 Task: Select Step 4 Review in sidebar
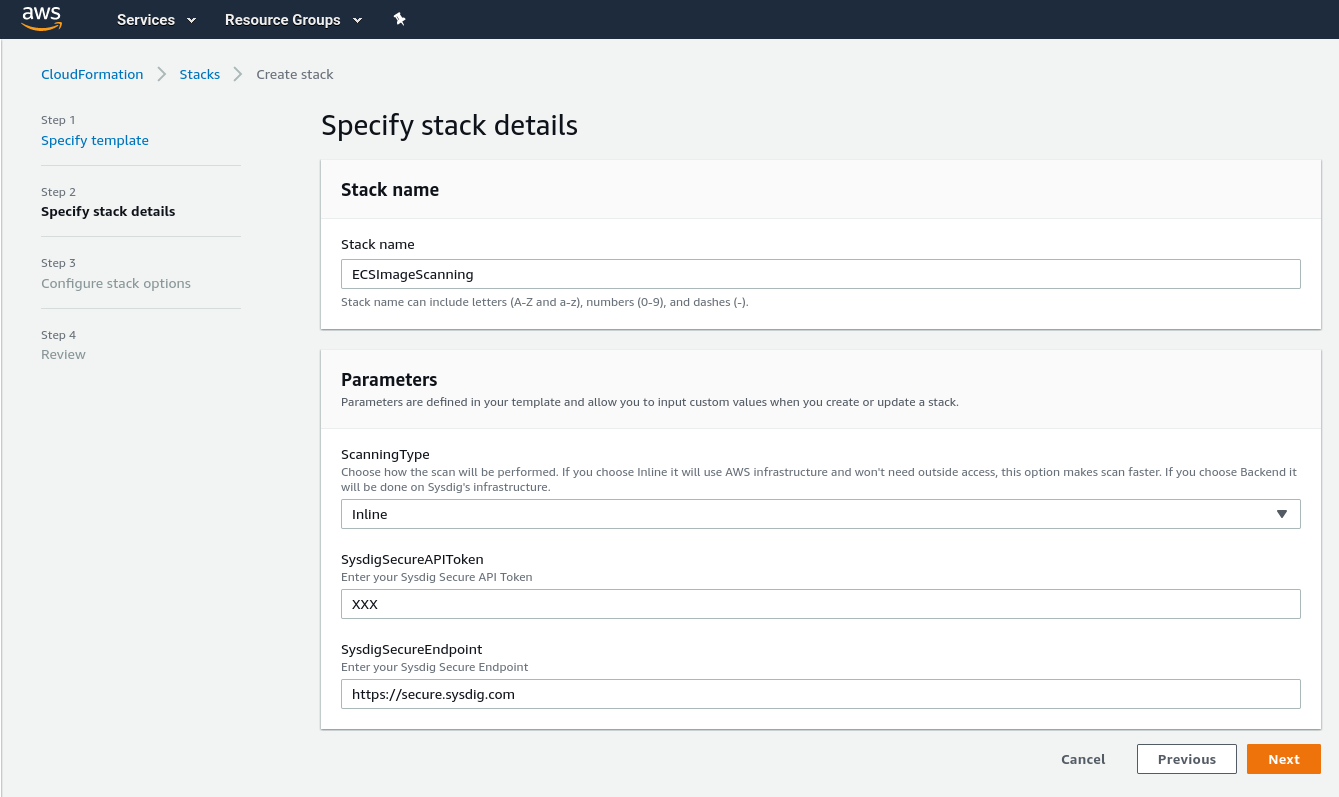point(63,354)
